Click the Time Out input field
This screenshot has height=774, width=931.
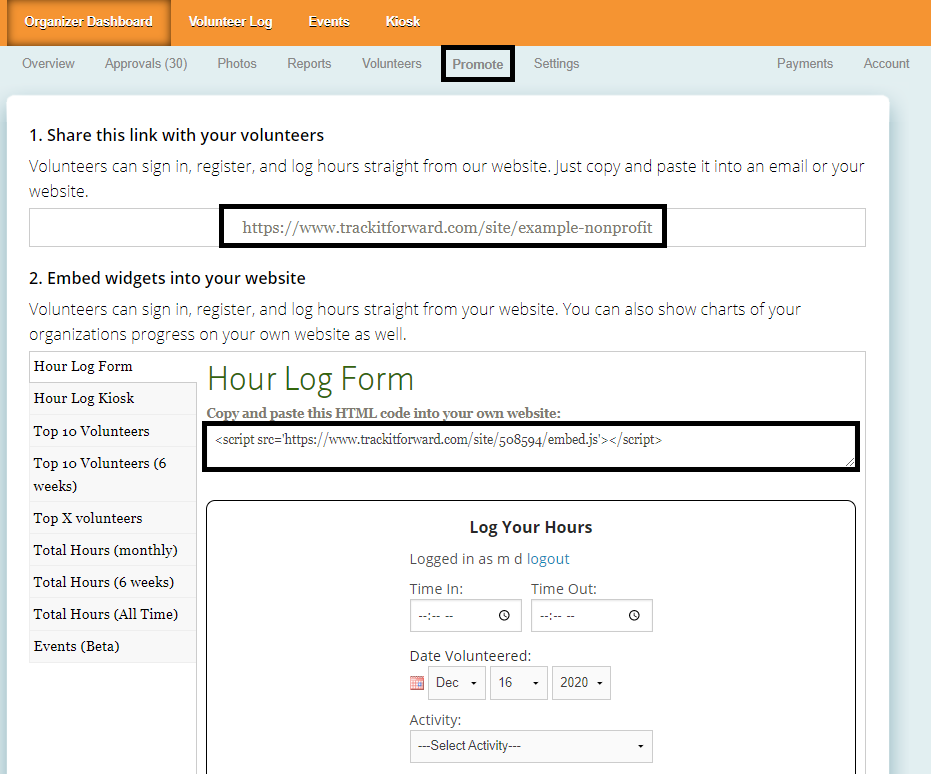pyautogui.click(x=591, y=616)
